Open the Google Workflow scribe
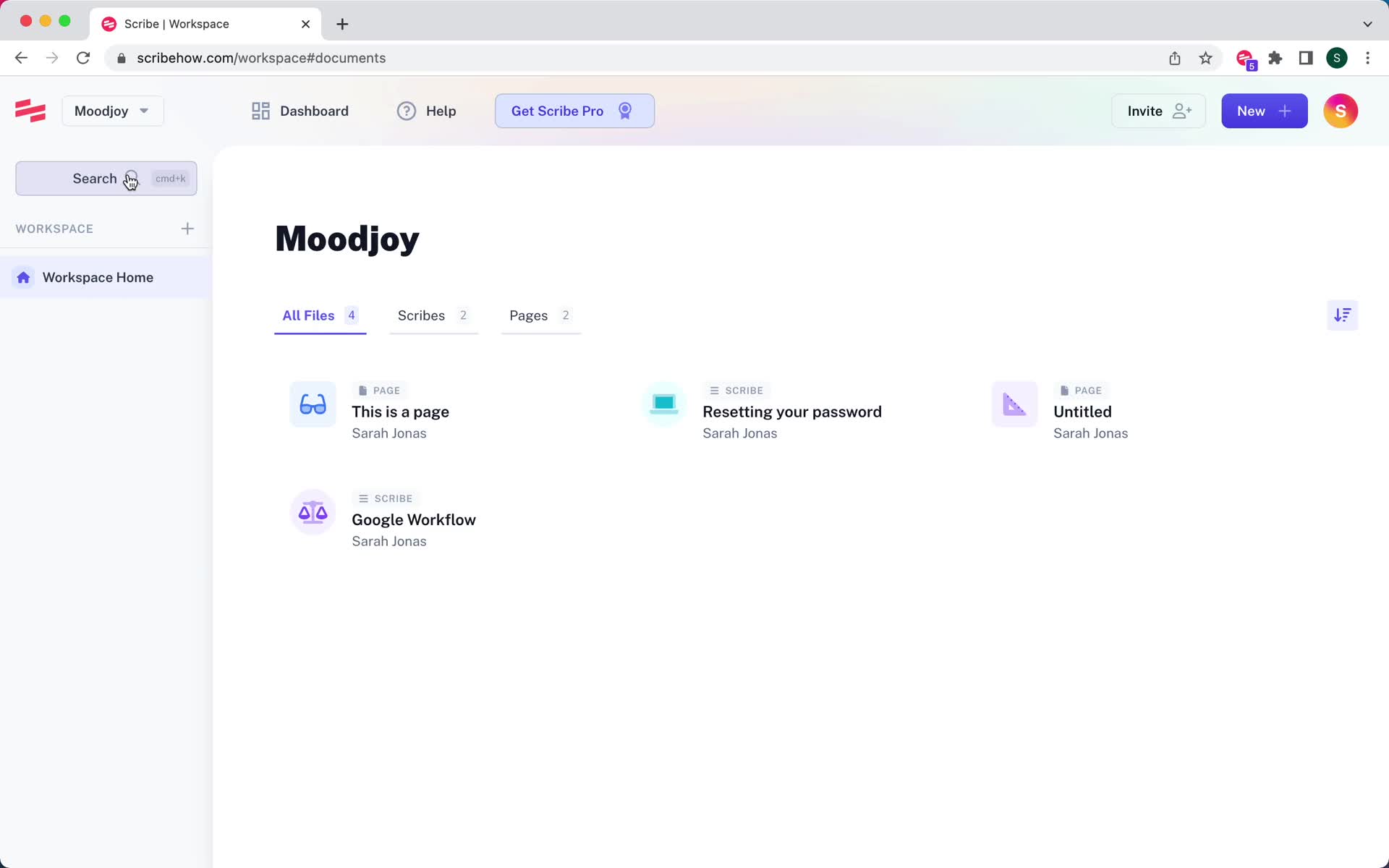The width and height of the screenshot is (1389, 868). point(413,519)
